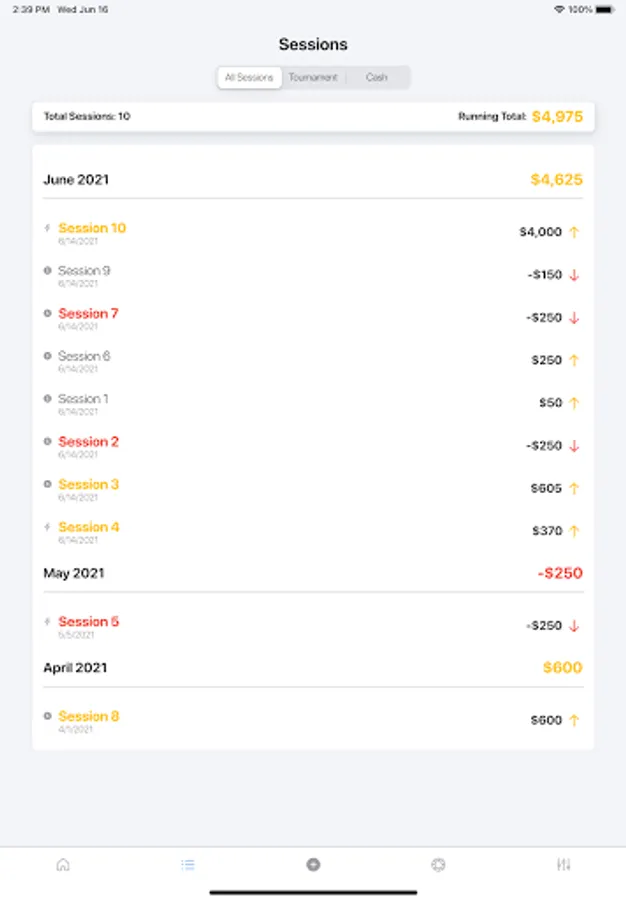Image resolution: width=626 pixels, height=900 pixels.
Task: Open Session 10 details
Action: click(92, 228)
